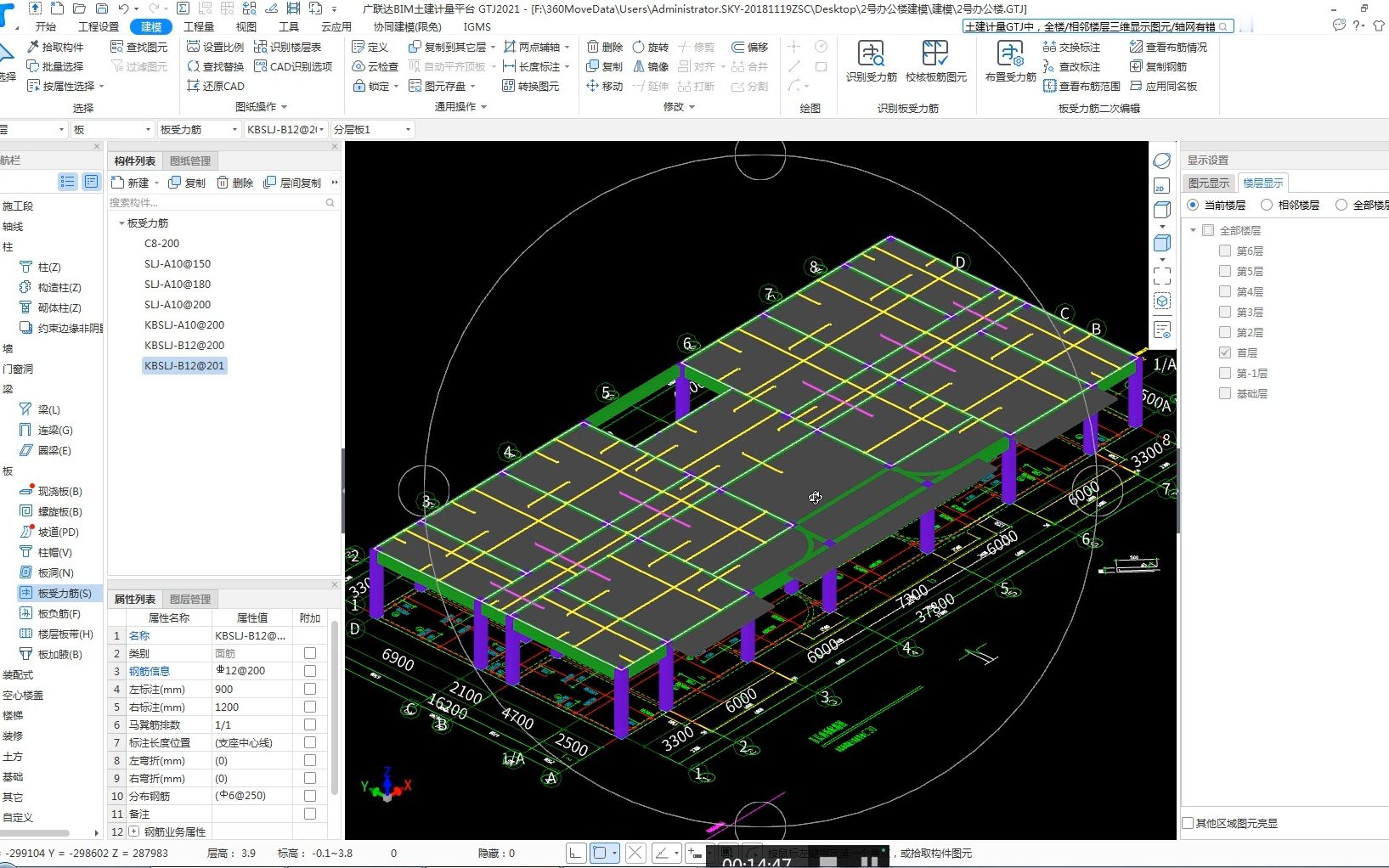Click the property panel vertical scrollbar
Viewport: 1389px width, 868px height.
[x=335, y=708]
